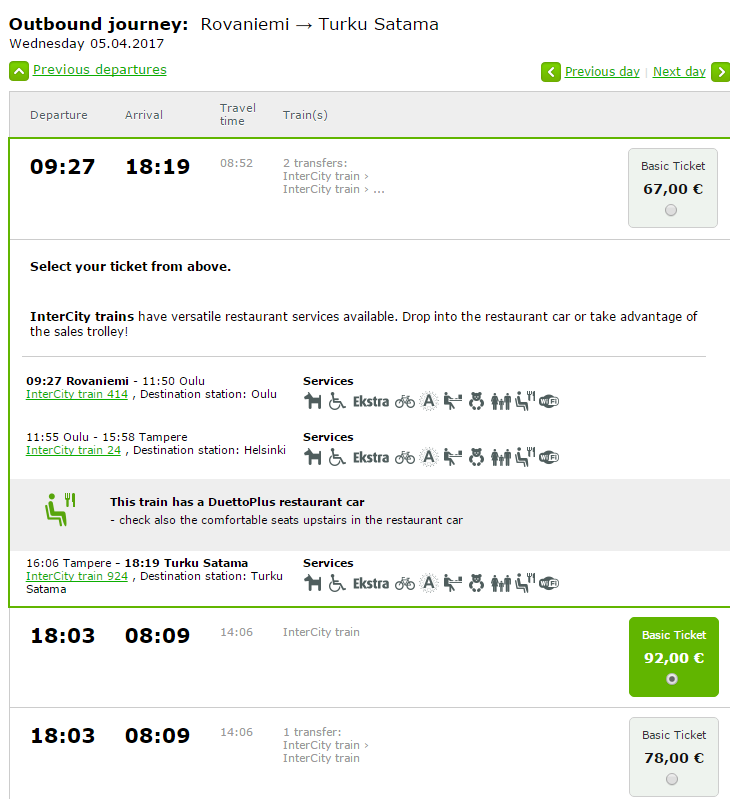
Task: Click the pet-friendly dog icon for train 414
Action: pos(313,402)
